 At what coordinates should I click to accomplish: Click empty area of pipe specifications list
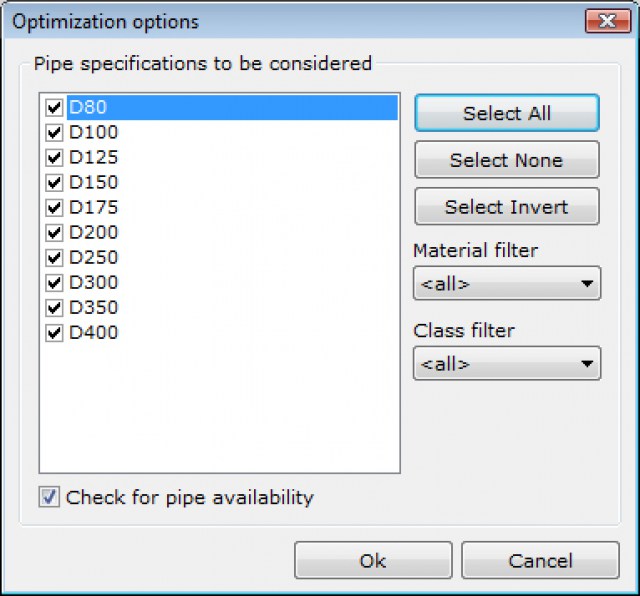[220, 410]
